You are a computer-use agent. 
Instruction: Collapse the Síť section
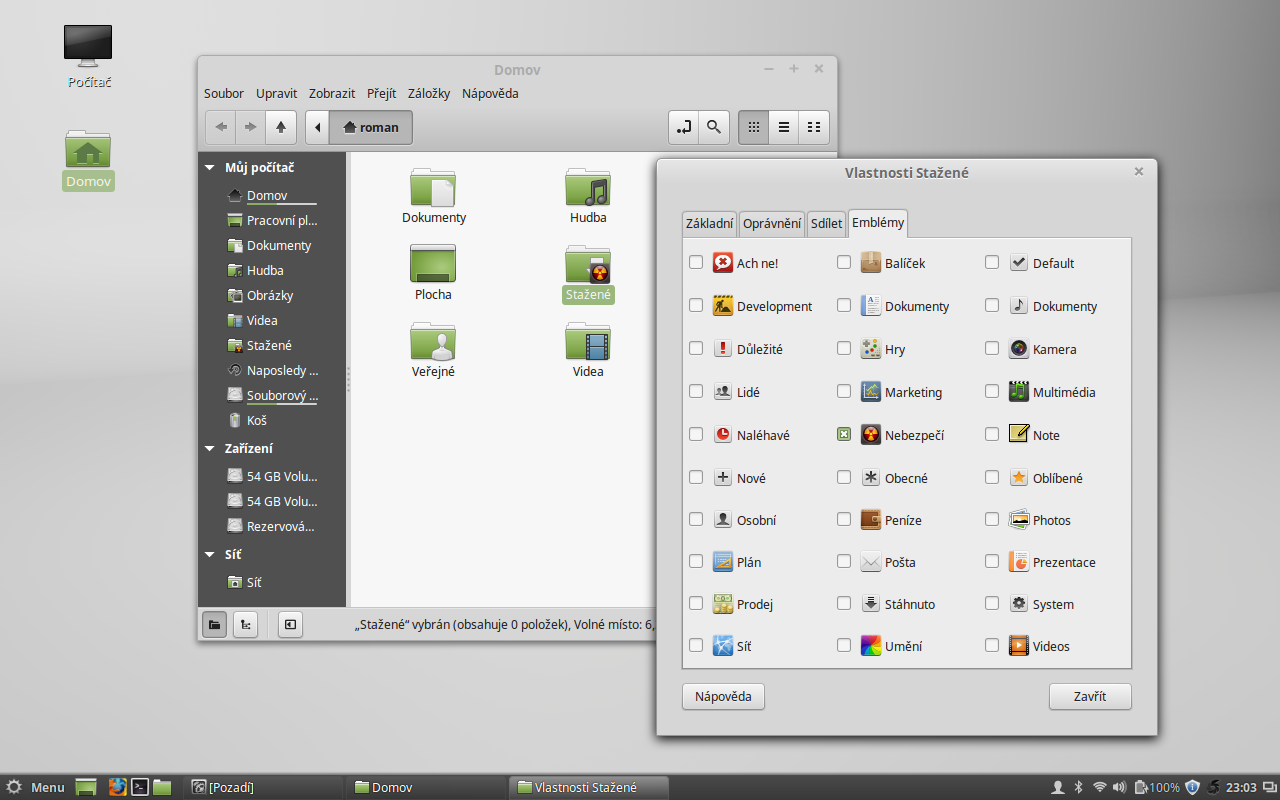tap(210, 553)
